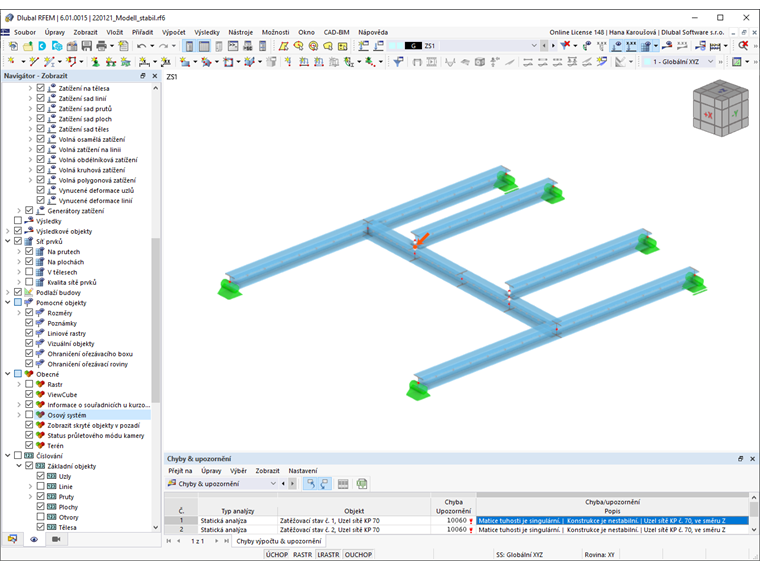760x570 pixels.
Task: Enable Otvory numbering checkbox
Action: pos(41,517)
